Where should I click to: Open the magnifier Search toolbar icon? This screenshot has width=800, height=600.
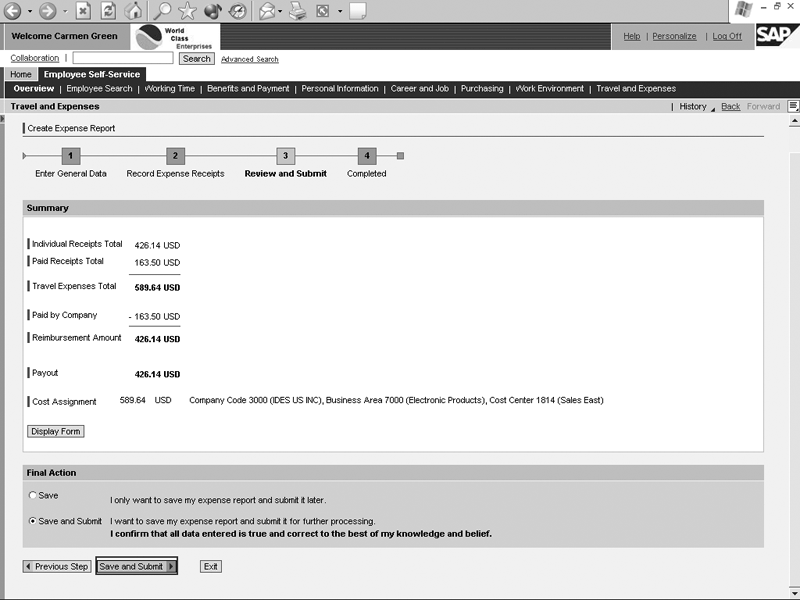pos(162,10)
